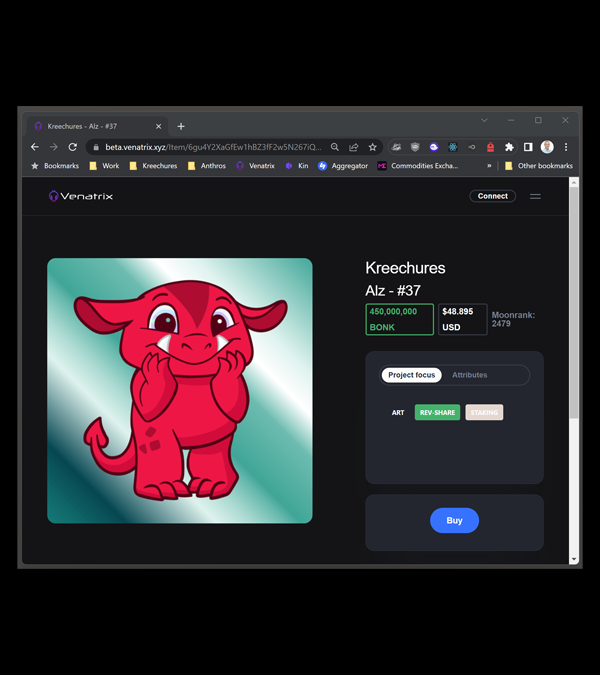Open the Work bookmarks folder

point(104,166)
